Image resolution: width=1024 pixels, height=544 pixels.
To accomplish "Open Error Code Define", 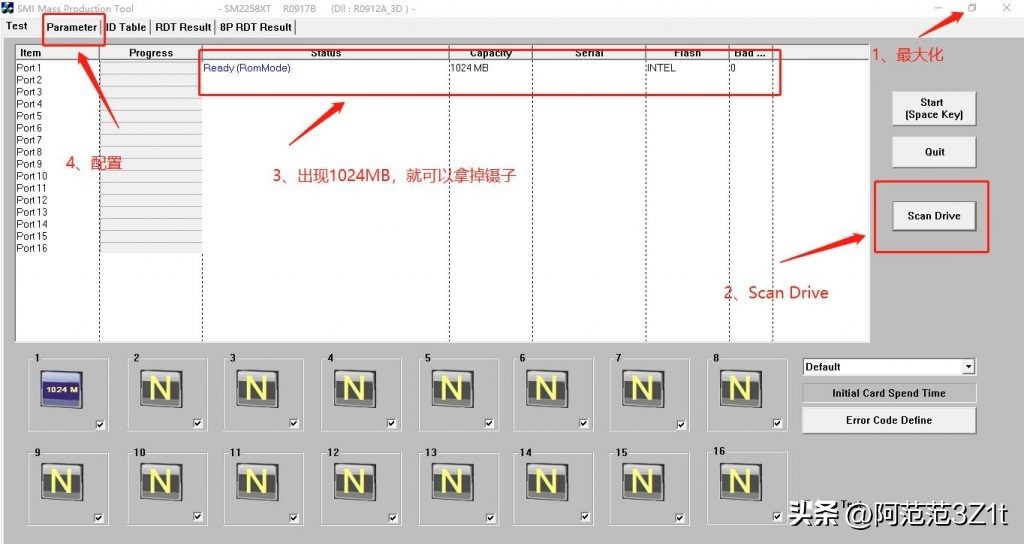I will 889,420.
